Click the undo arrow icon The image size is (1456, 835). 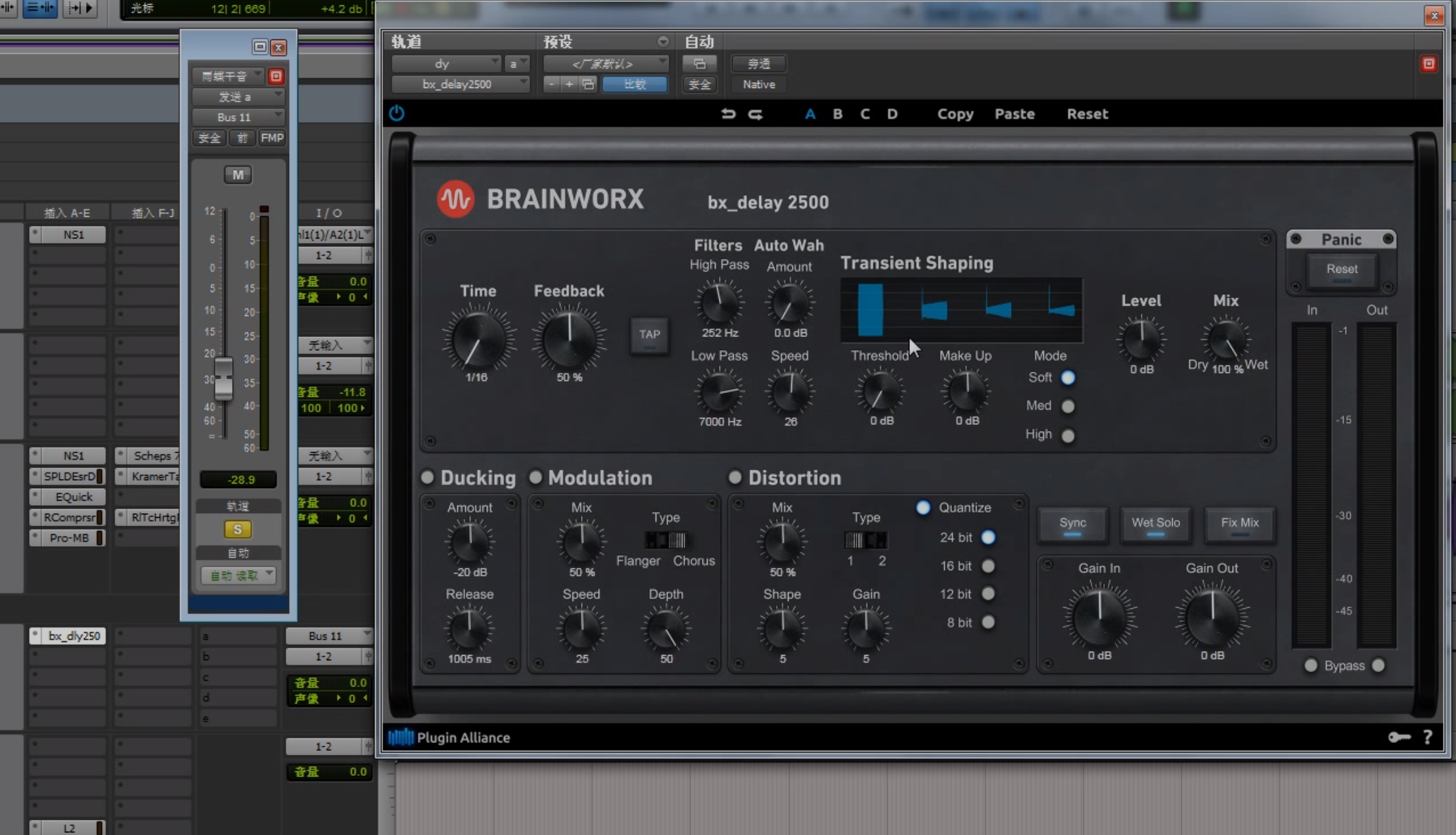click(728, 114)
